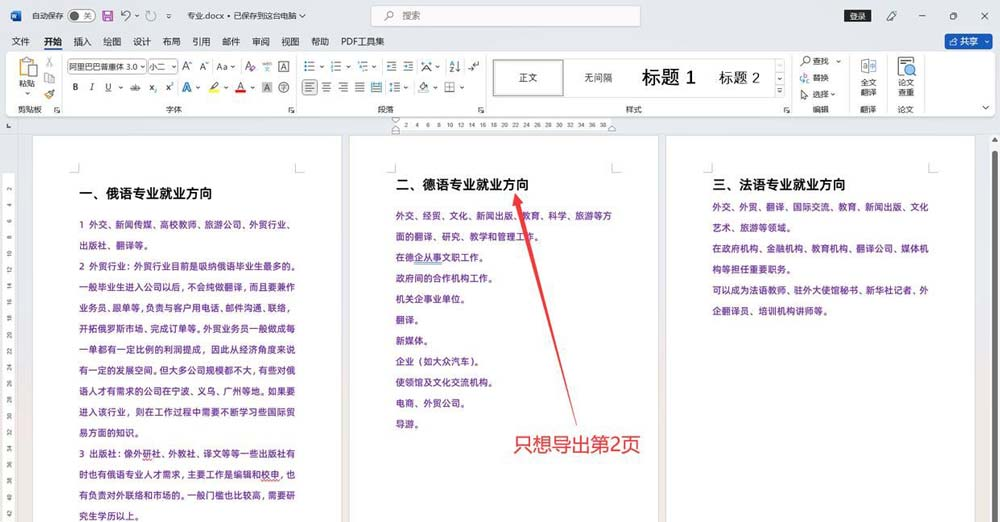The height and width of the screenshot is (522, 1000).
Task: Switch to the Layout tab
Action: (171, 41)
